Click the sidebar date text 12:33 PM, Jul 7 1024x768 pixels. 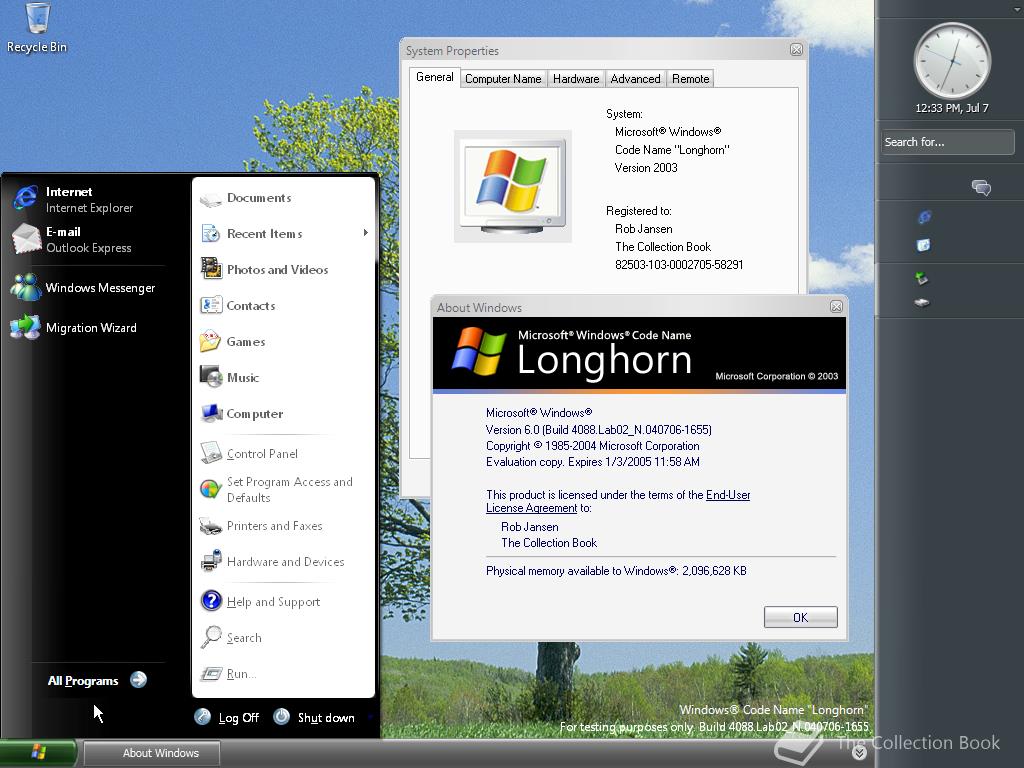click(952, 108)
